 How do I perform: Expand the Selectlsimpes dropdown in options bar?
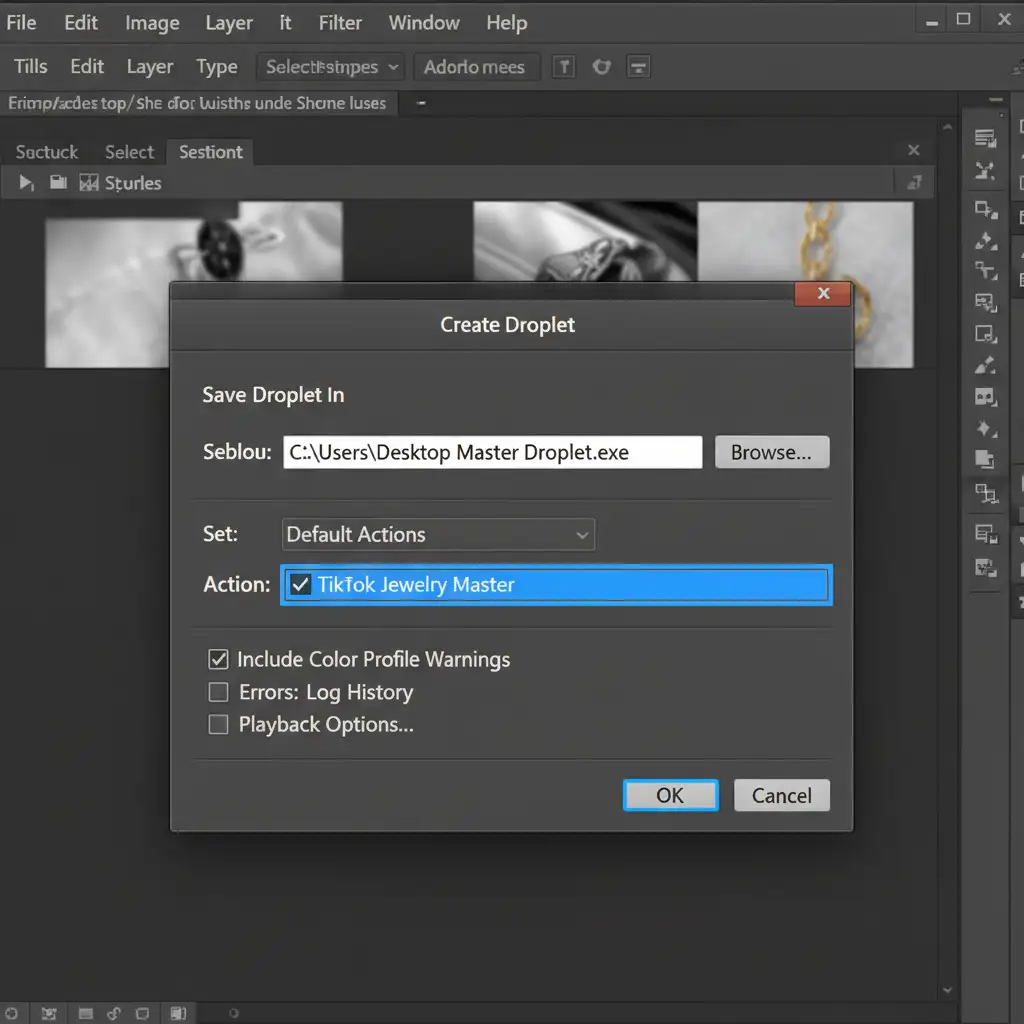click(x=332, y=67)
